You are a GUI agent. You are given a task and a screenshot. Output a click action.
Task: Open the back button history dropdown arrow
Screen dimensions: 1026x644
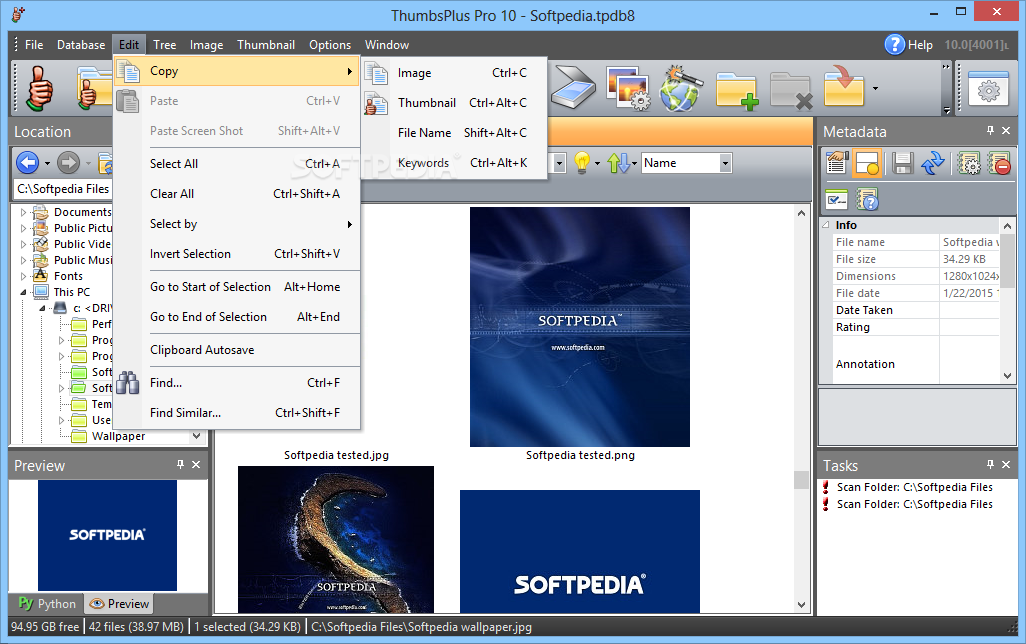(47, 163)
